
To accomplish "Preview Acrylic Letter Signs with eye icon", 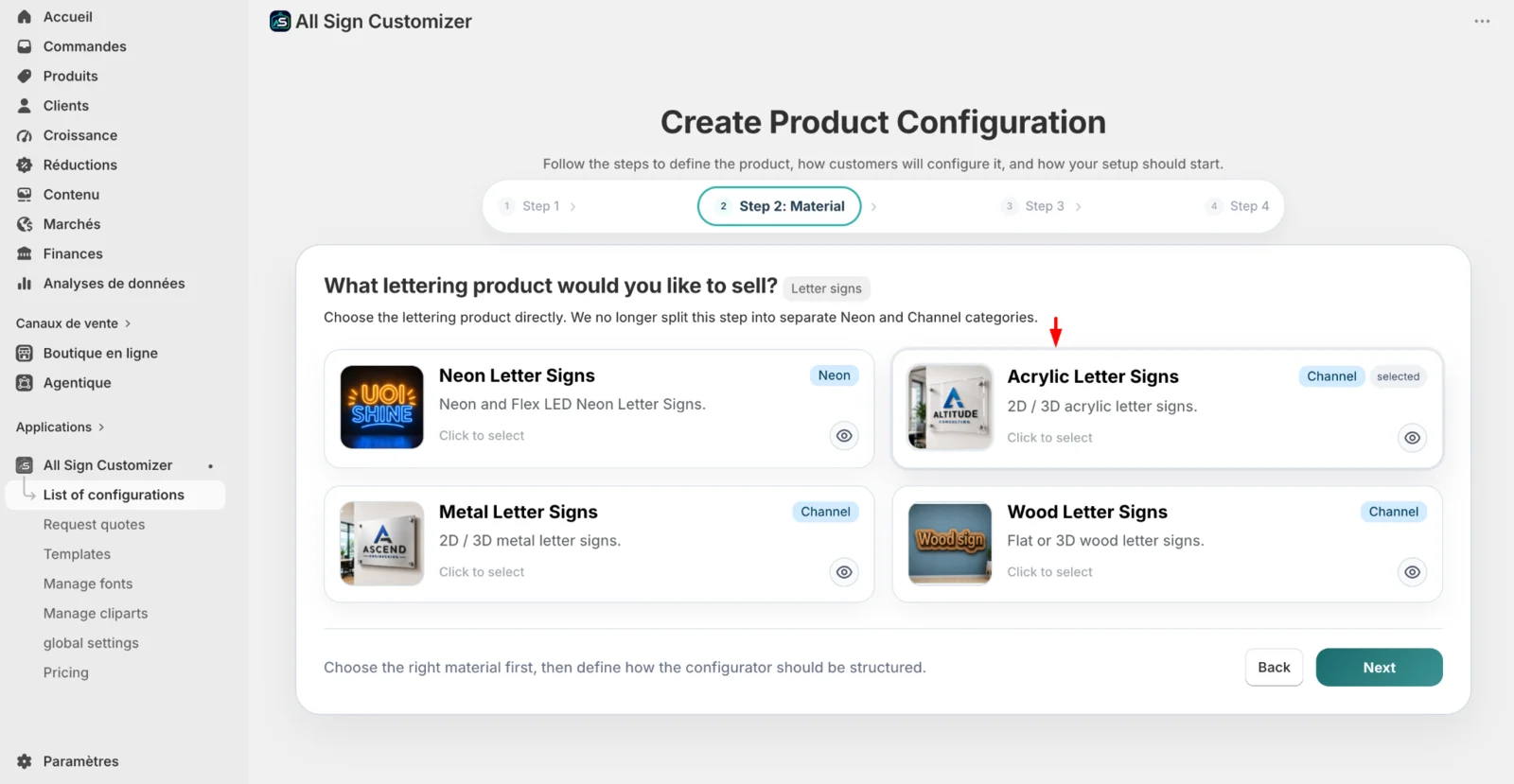I will [1412, 438].
